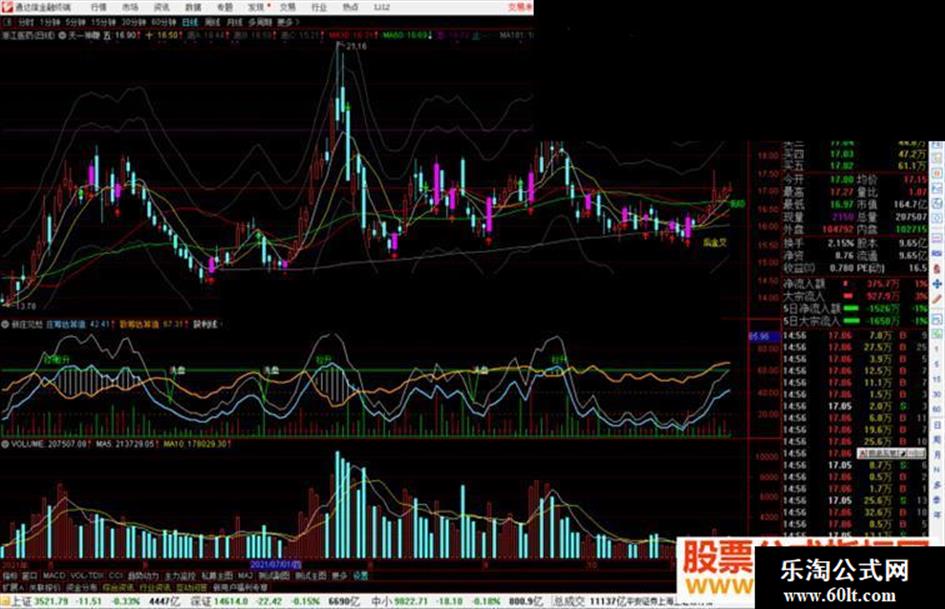The width and height of the screenshot is (945, 609).
Task: Click the red figure icon in right toolbar
Action: coord(937,268)
